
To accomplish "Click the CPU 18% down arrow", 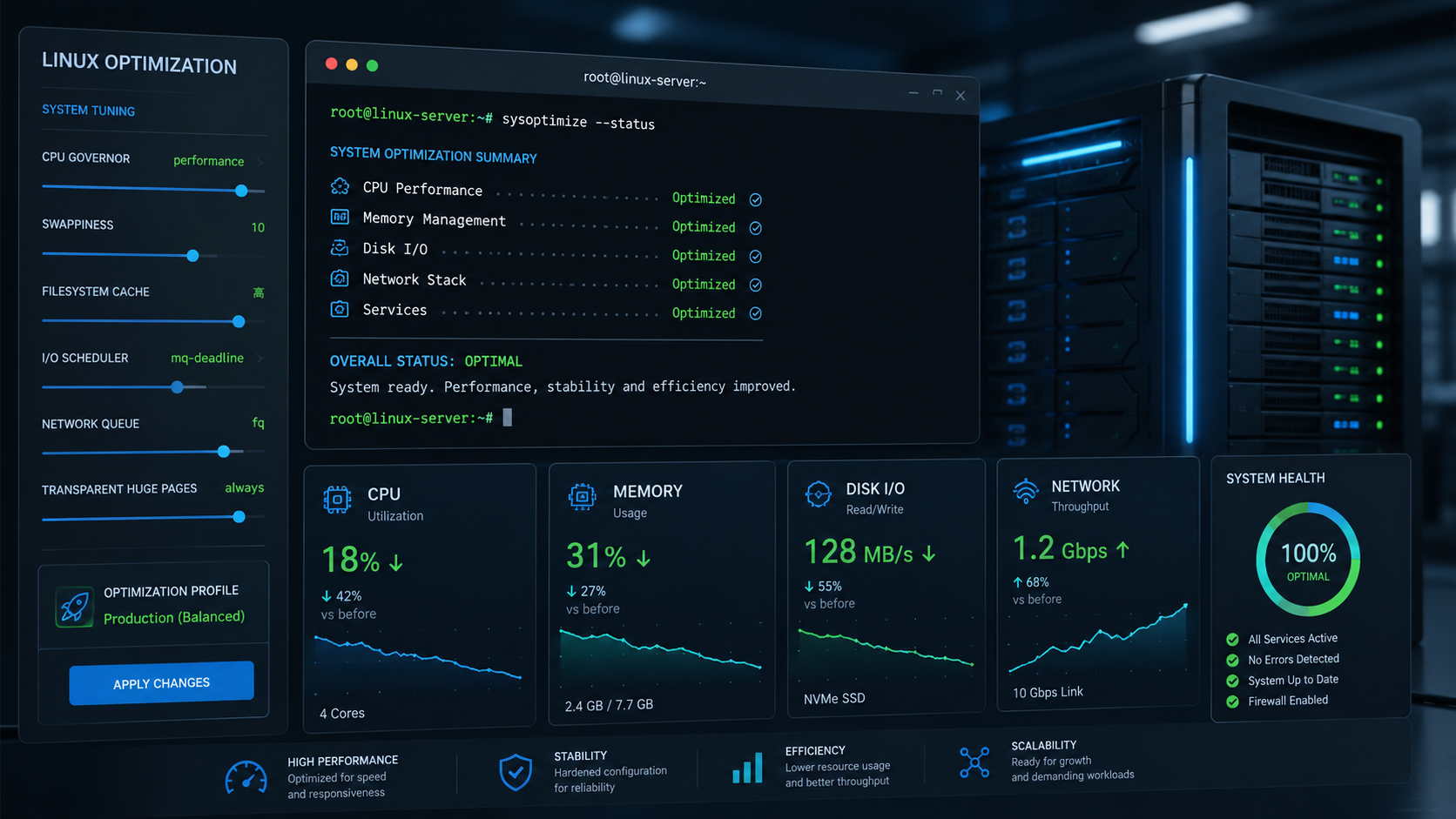I will point(396,563).
